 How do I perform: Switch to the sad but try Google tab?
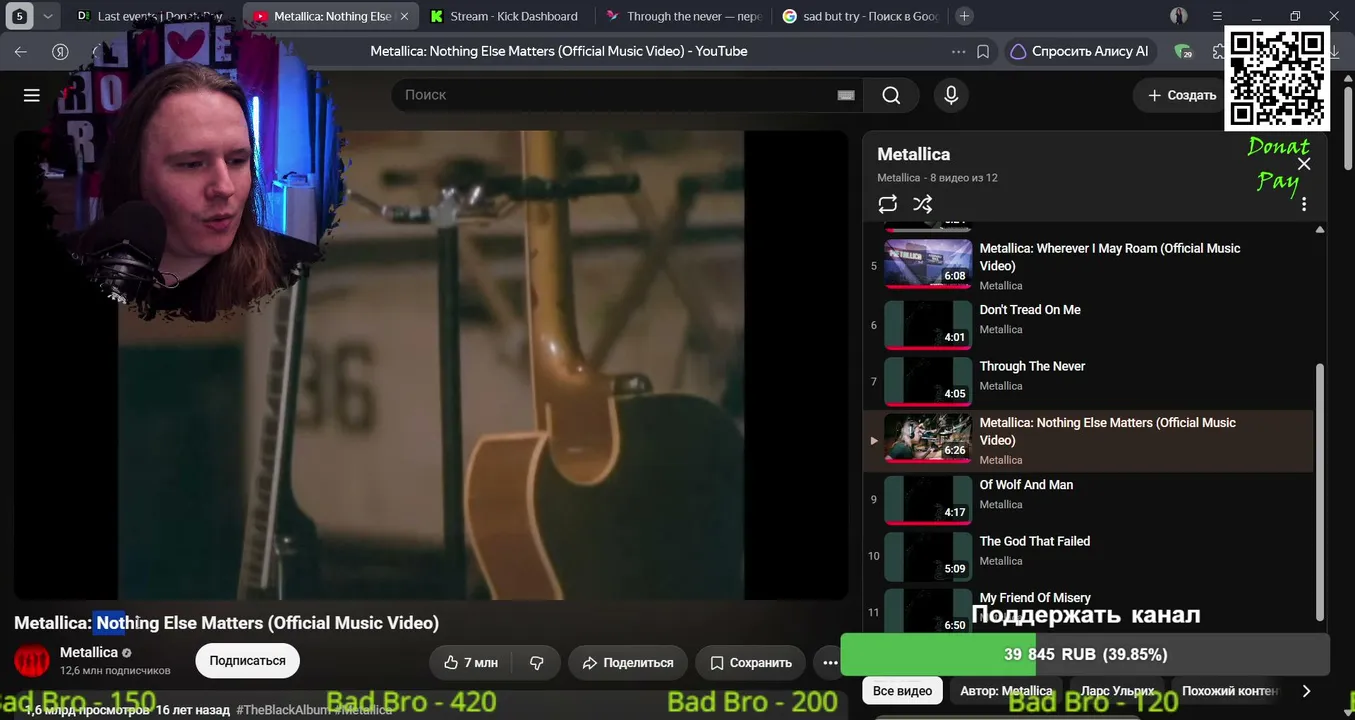[862, 16]
